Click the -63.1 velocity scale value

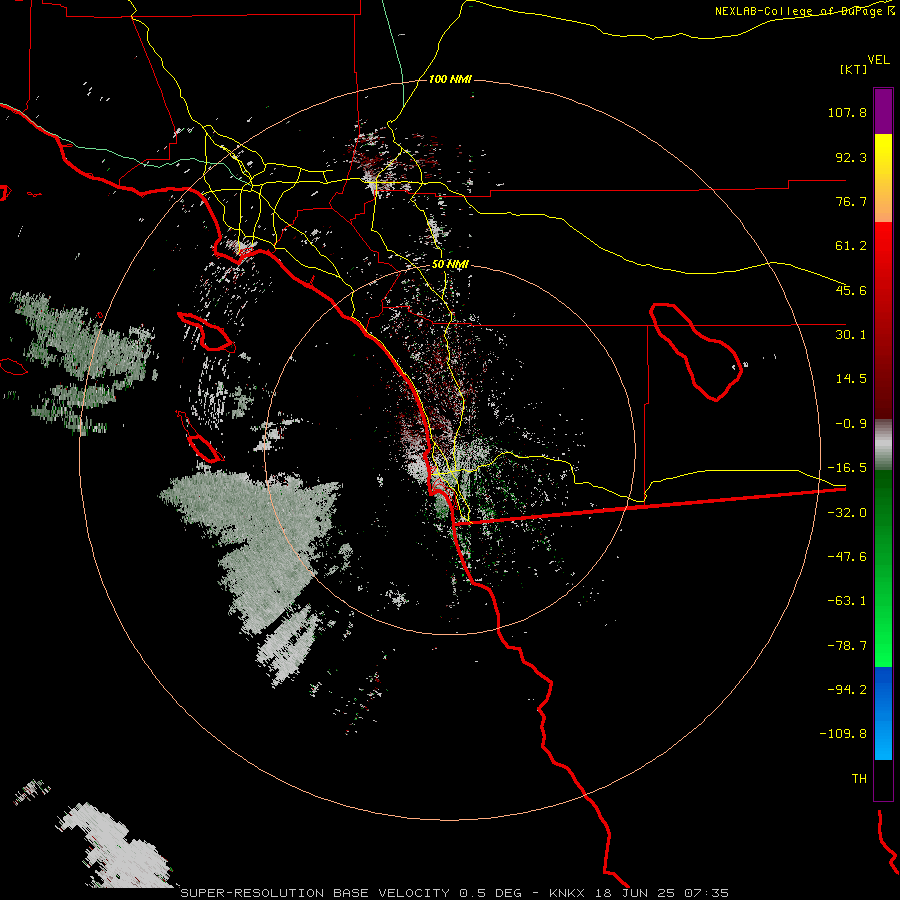tap(847, 601)
